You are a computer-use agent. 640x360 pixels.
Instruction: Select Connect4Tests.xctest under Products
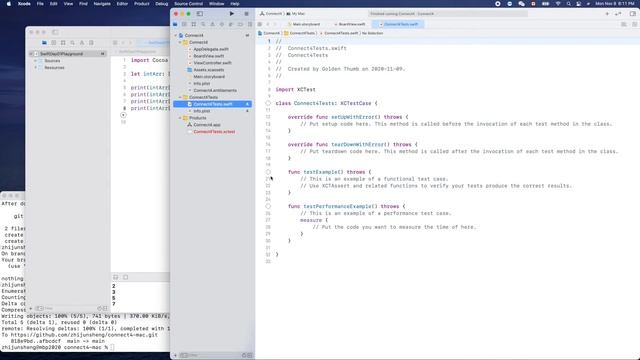pyautogui.click(x=211, y=132)
